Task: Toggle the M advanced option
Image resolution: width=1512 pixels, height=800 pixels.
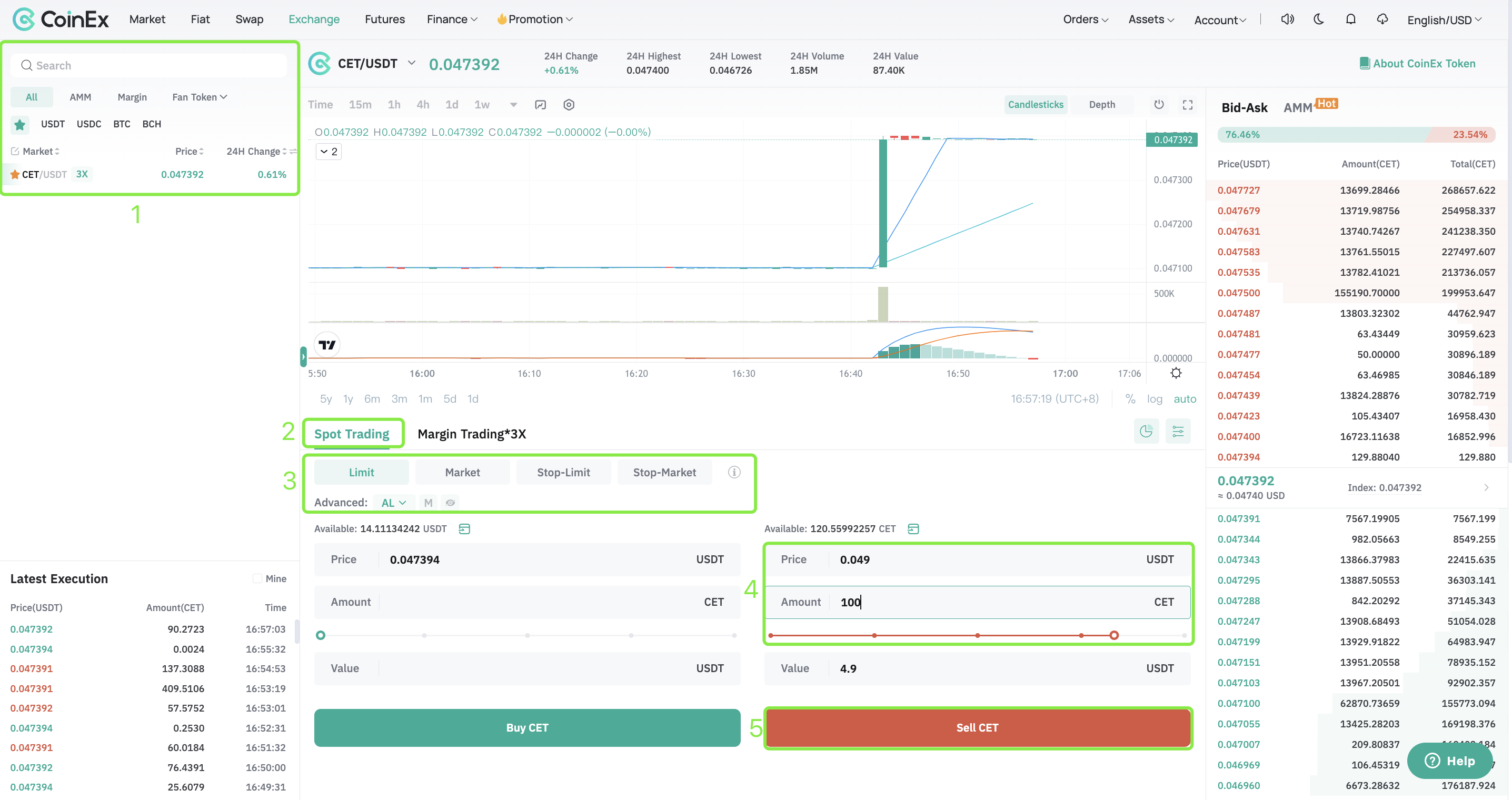Action: click(x=428, y=503)
